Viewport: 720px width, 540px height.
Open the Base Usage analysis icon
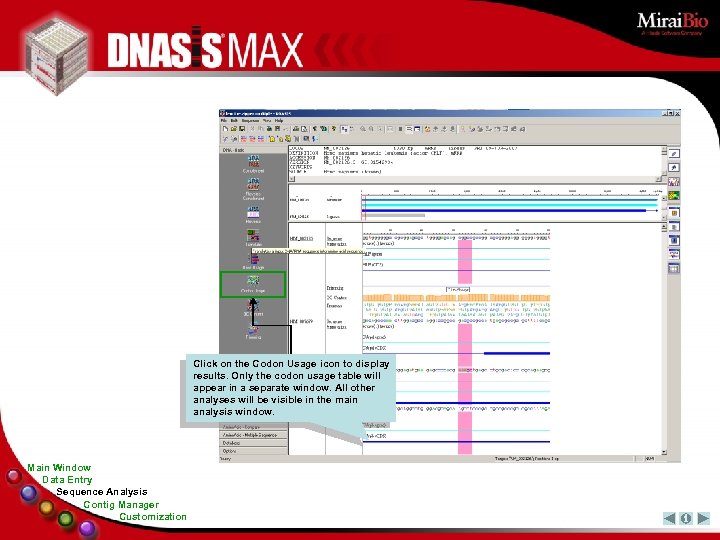253,262
